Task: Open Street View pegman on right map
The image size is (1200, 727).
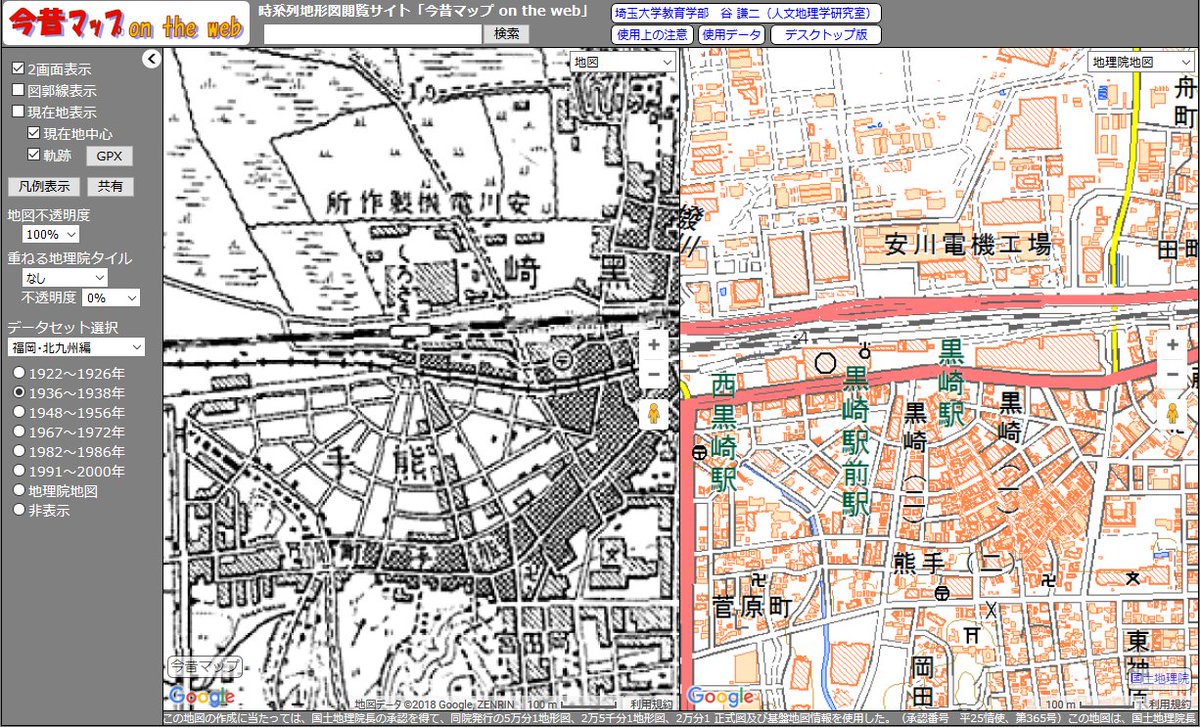Action: coord(1172,415)
